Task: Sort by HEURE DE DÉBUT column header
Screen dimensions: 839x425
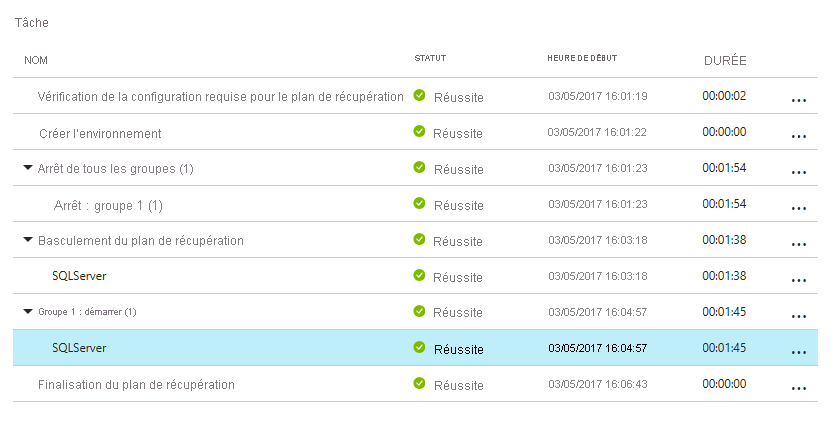Action: click(582, 58)
